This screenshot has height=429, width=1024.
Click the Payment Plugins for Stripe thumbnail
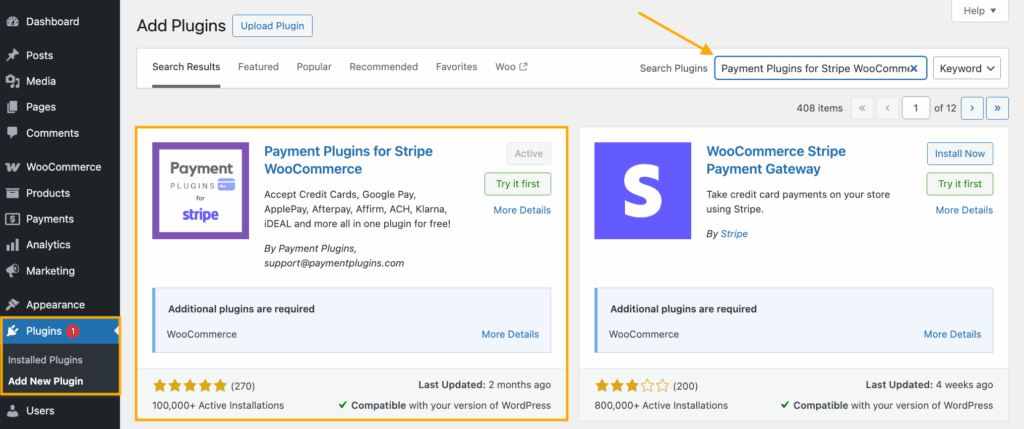click(200, 191)
